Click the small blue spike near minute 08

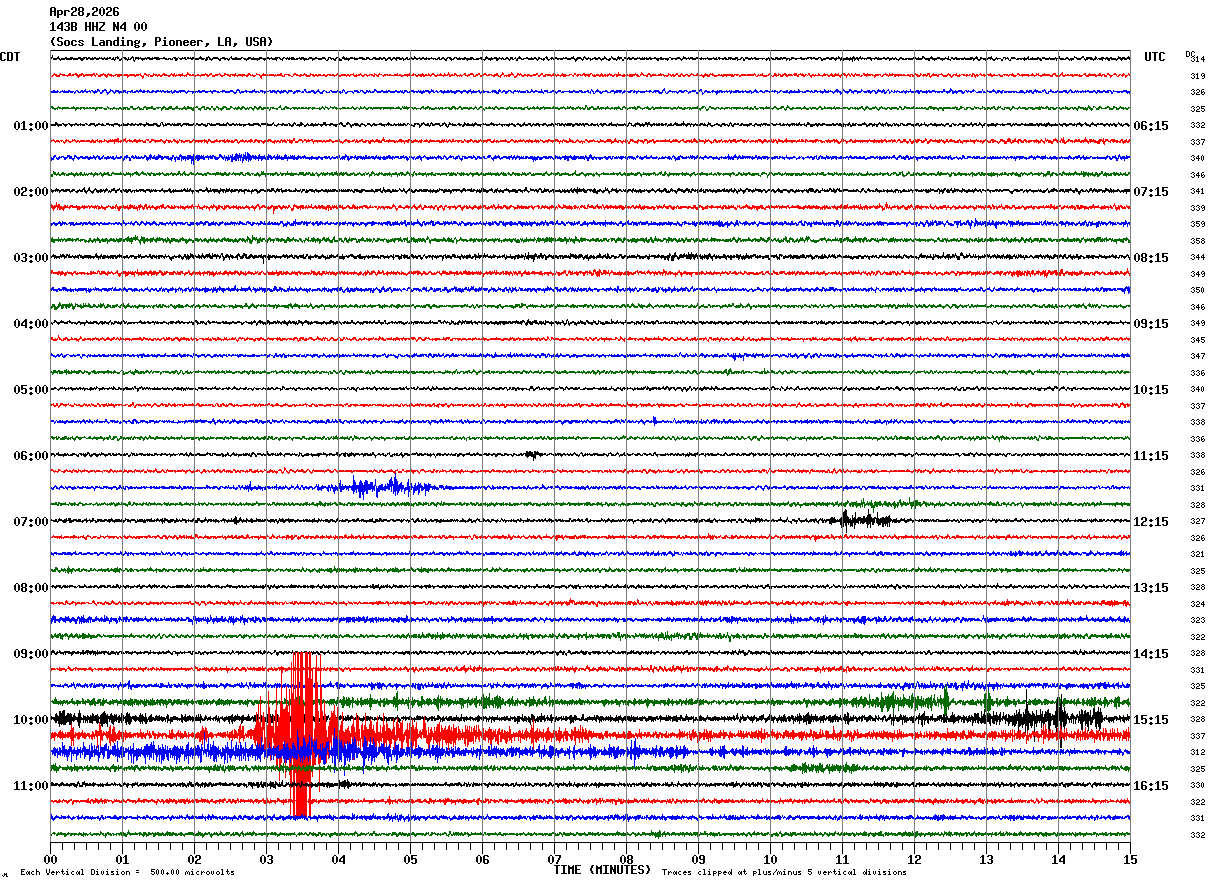[x=655, y=420]
